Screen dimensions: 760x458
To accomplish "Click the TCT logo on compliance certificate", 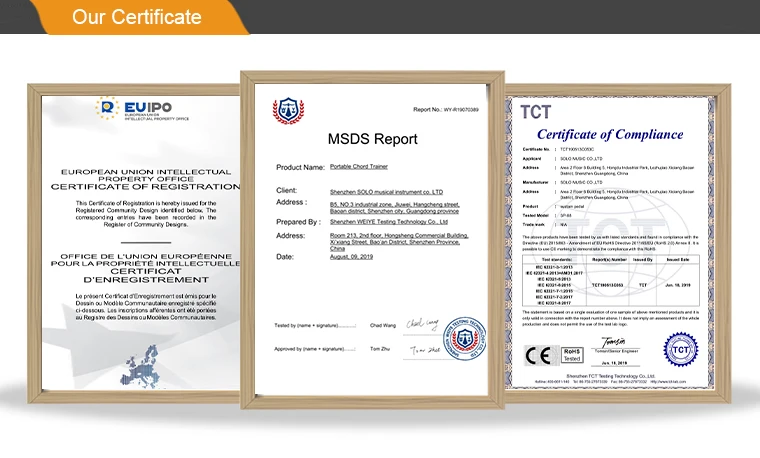I will point(535,112).
